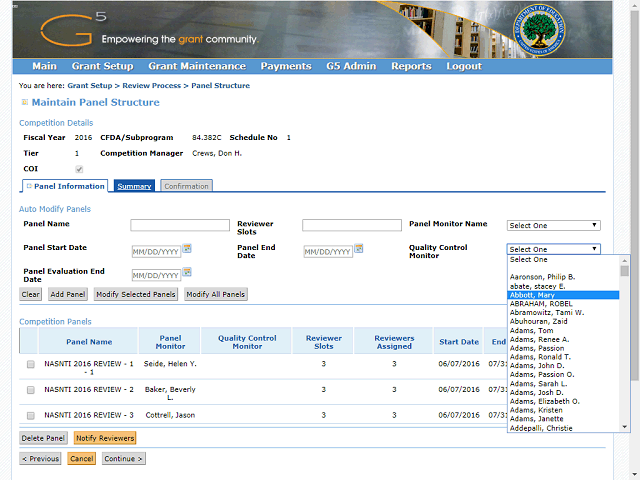This screenshot has height=480, width=640.
Task: Click the Department of Education seal
Action: click(539, 30)
